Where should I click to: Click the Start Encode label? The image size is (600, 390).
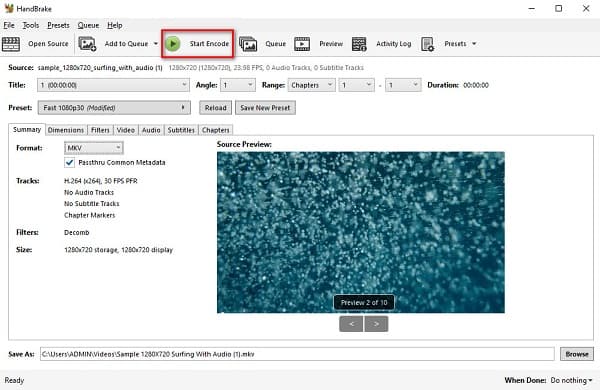click(x=209, y=44)
